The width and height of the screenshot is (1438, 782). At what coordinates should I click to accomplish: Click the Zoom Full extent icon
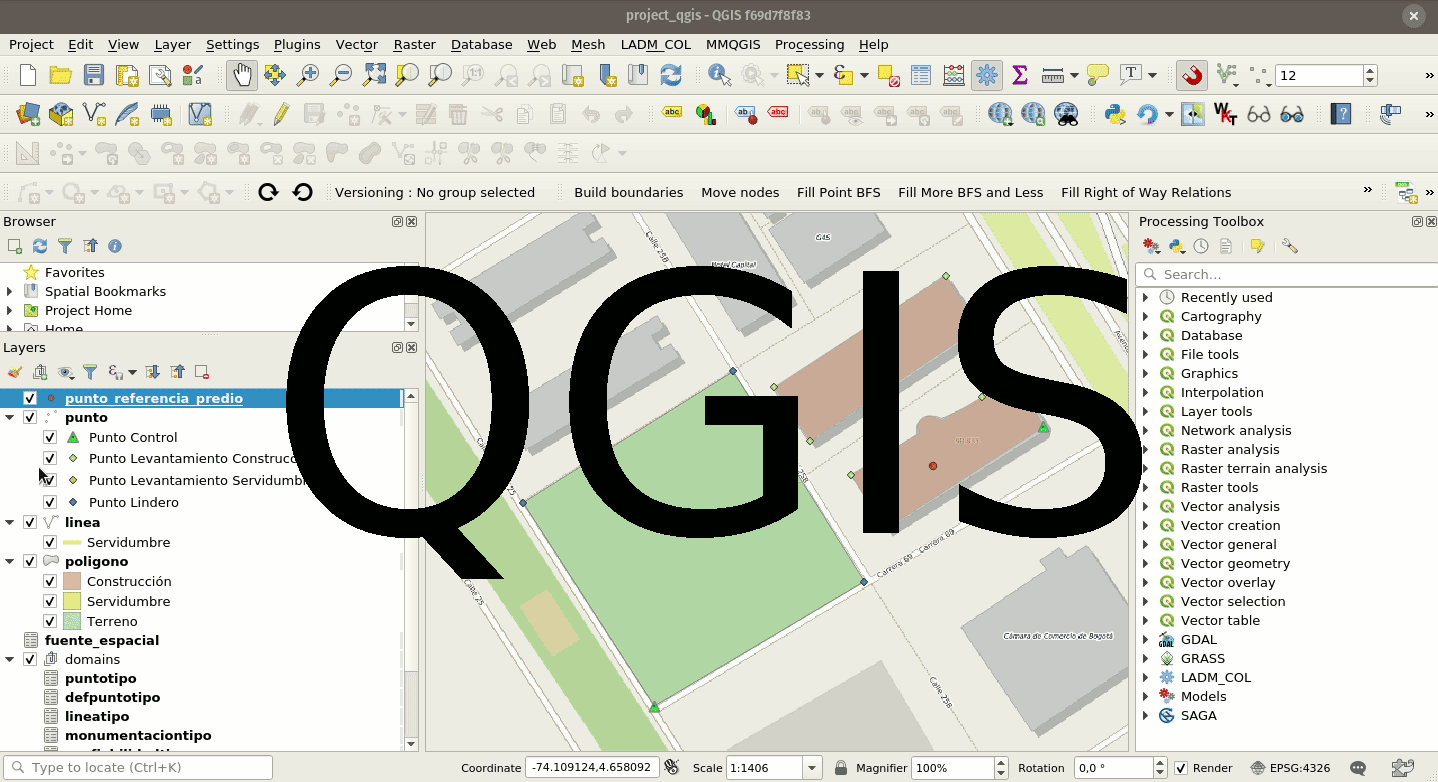coord(374,75)
